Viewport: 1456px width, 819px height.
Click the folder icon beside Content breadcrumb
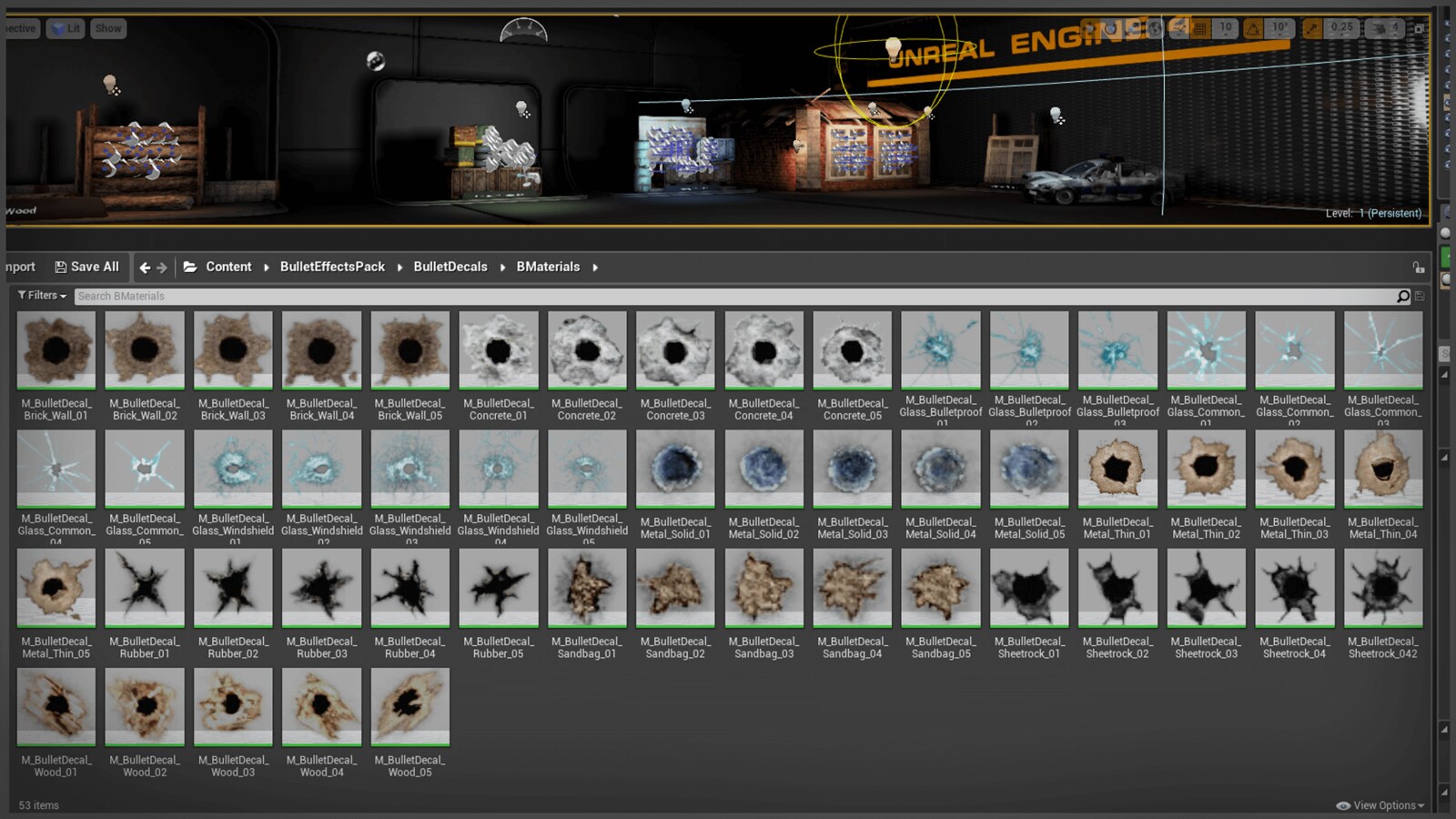click(189, 267)
